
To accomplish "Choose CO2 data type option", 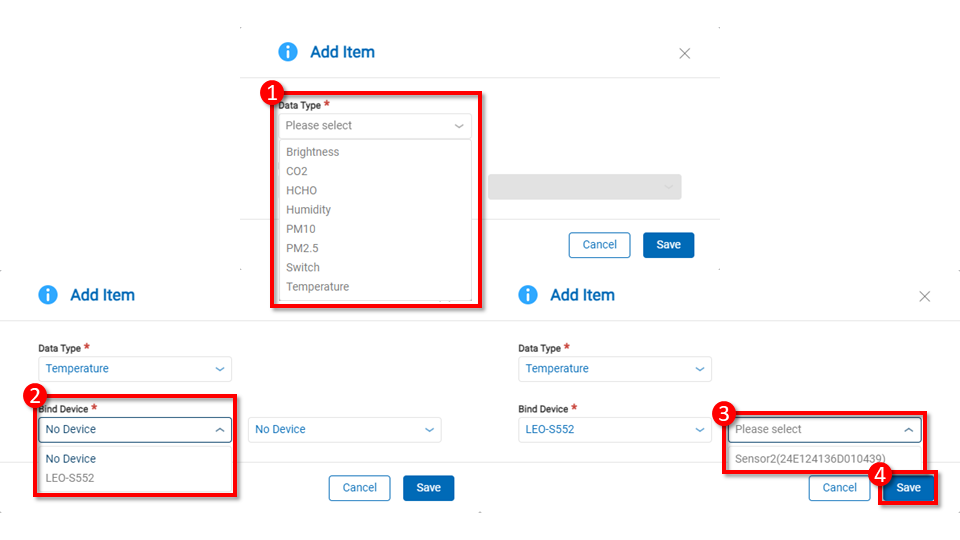I will click(297, 171).
